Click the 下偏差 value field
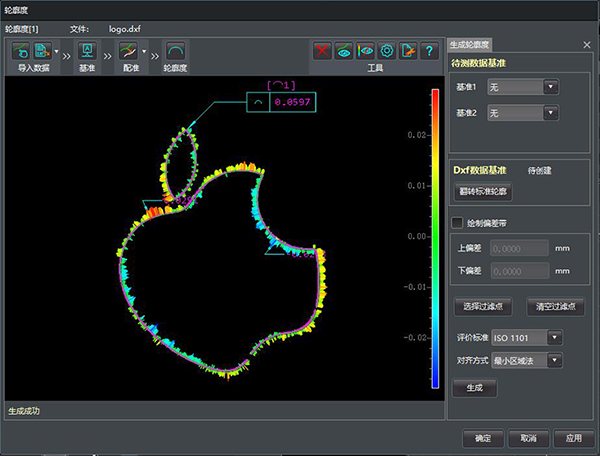The height and width of the screenshot is (456, 600). pos(519,271)
